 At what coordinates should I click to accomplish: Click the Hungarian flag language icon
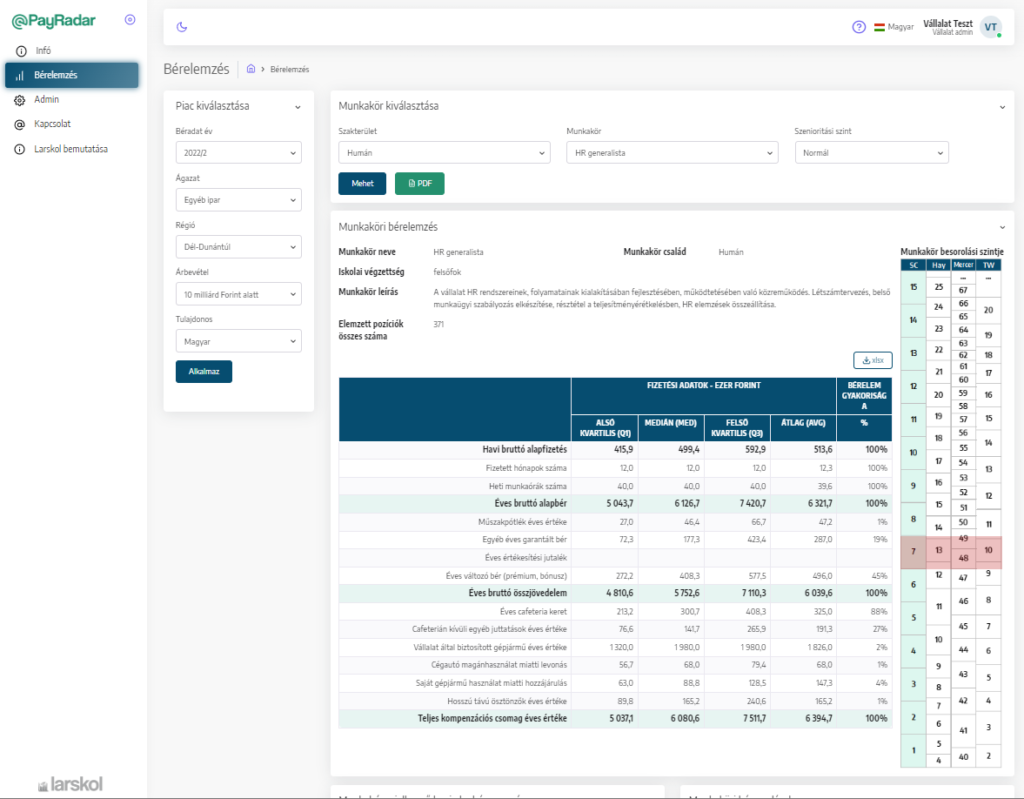880,27
